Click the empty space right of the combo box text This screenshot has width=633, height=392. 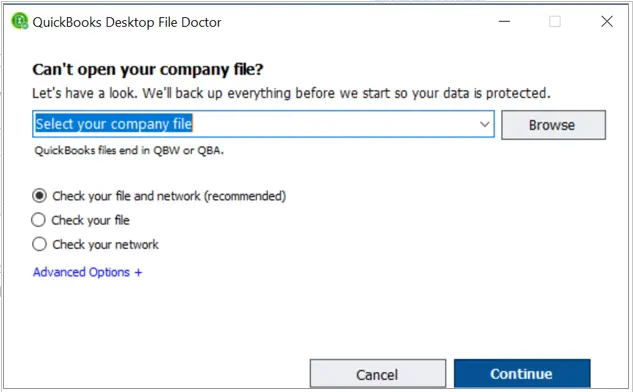pyautogui.click(x=335, y=124)
